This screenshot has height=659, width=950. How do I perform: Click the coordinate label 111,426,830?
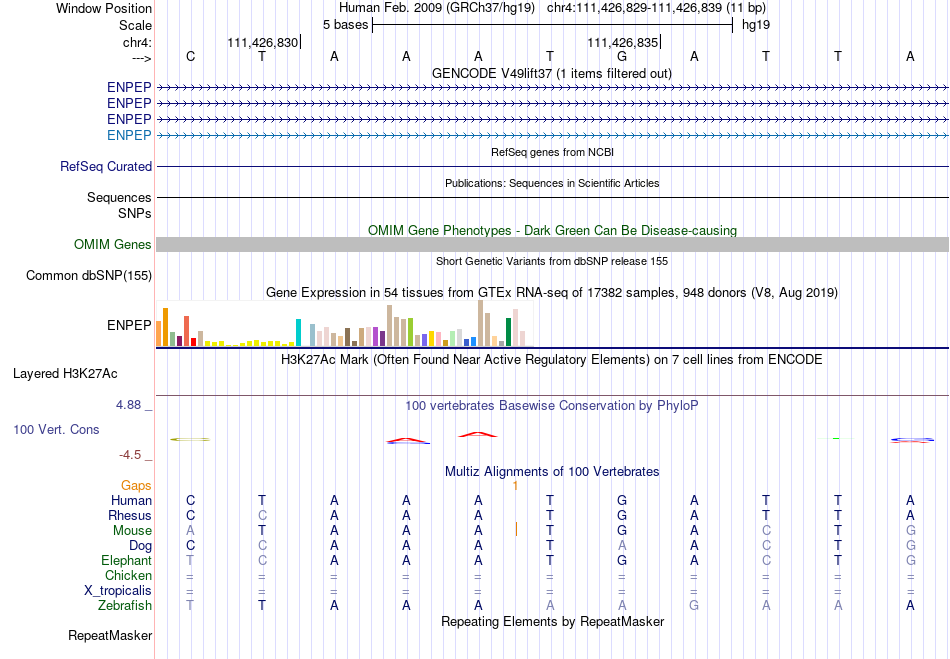(x=263, y=42)
